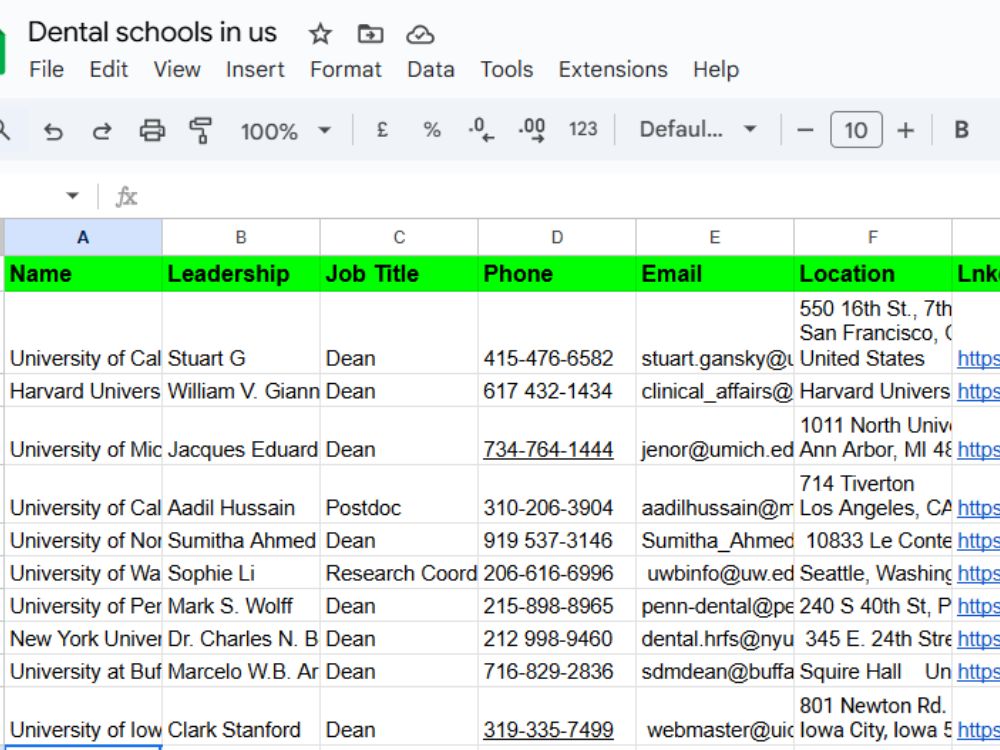Select cell with 415-476-6582
This screenshot has width=1000, height=750.
(x=557, y=333)
